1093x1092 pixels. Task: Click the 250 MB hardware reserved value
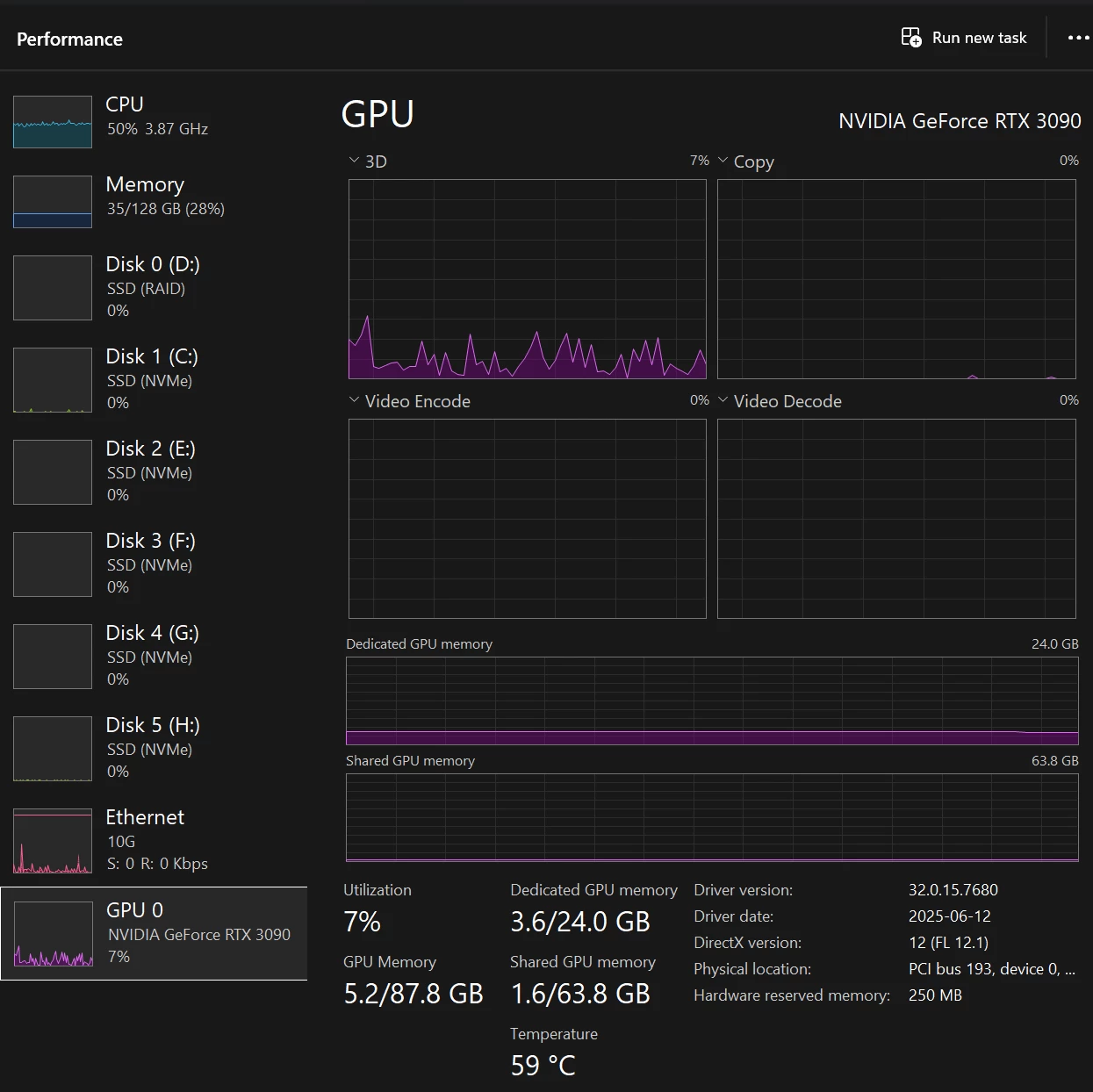(935, 995)
